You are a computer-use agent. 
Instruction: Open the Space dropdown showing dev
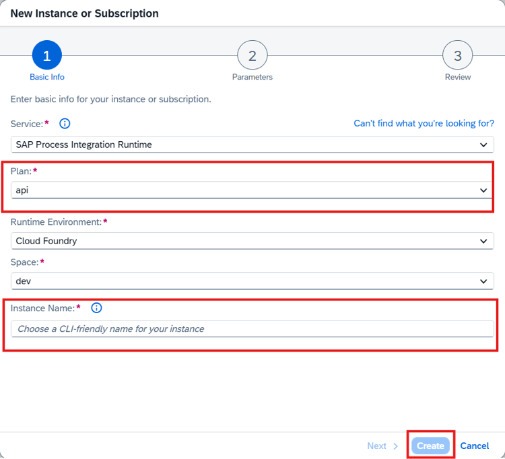tap(252, 281)
